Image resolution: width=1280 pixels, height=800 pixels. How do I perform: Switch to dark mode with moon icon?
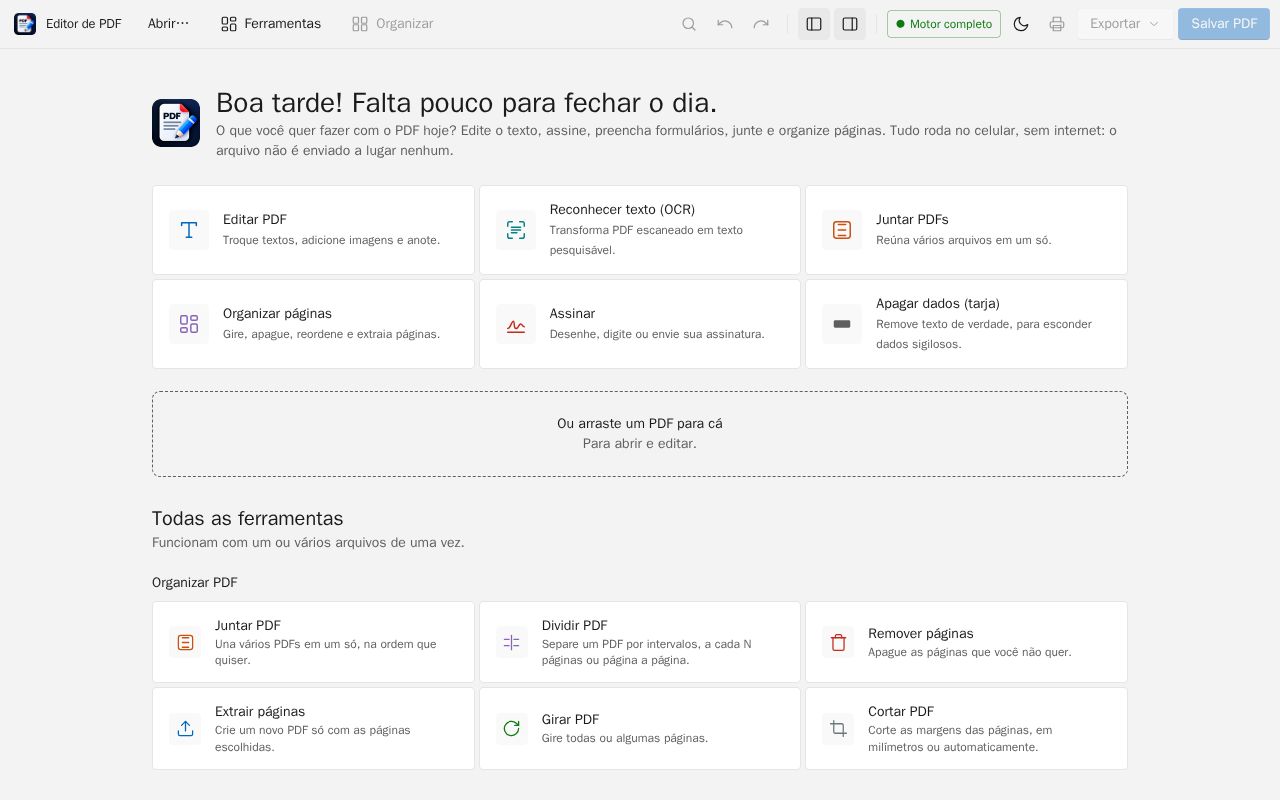(1021, 24)
